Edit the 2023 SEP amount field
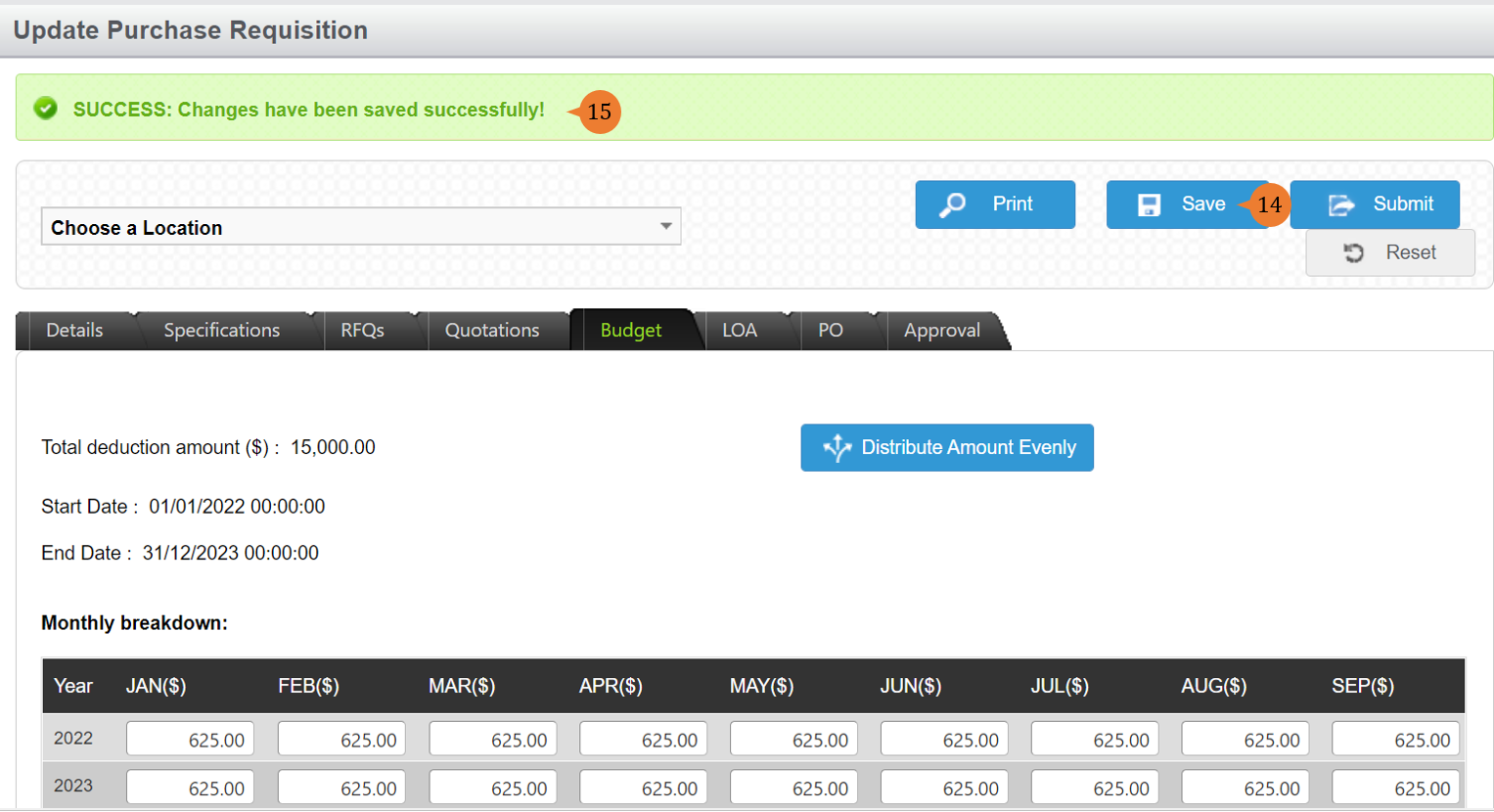The width and height of the screenshot is (1494, 812). (x=1396, y=788)
